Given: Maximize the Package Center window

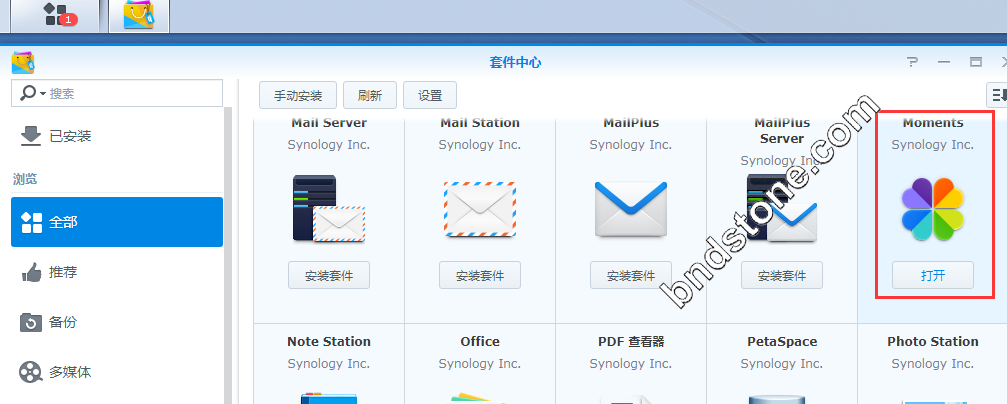Looking at the screenshot, I should [976, 62].
